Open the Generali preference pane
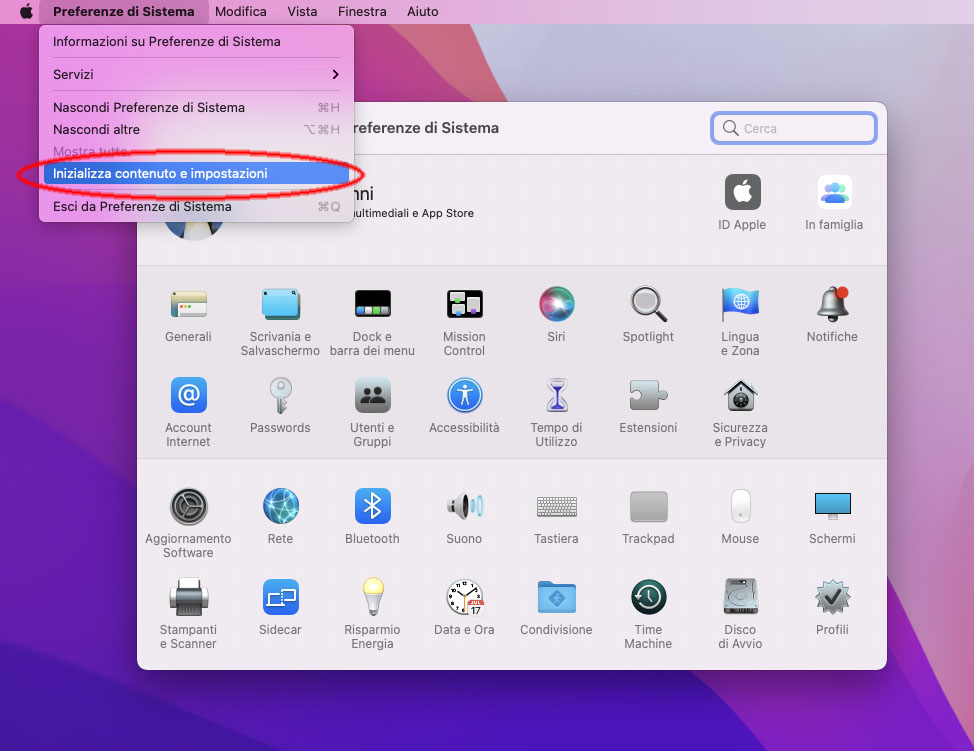 tap(188, 304)
